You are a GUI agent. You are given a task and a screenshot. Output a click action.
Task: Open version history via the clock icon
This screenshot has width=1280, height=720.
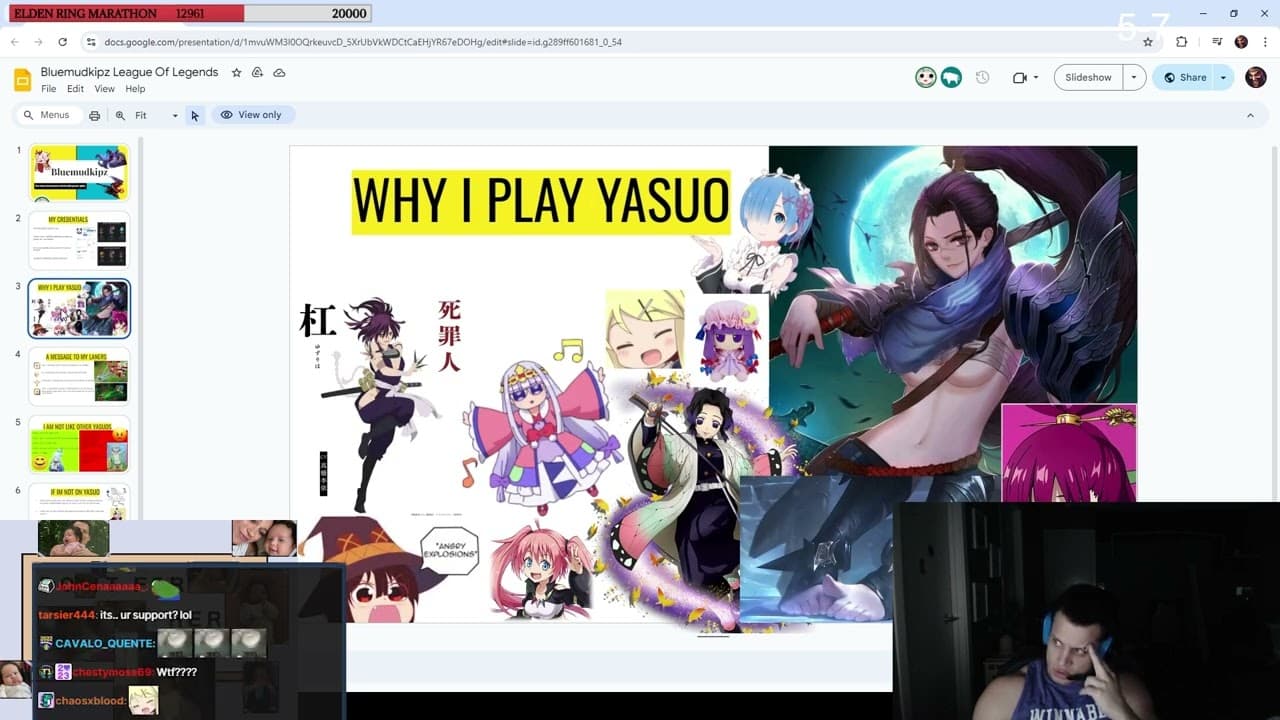[982, 77]
